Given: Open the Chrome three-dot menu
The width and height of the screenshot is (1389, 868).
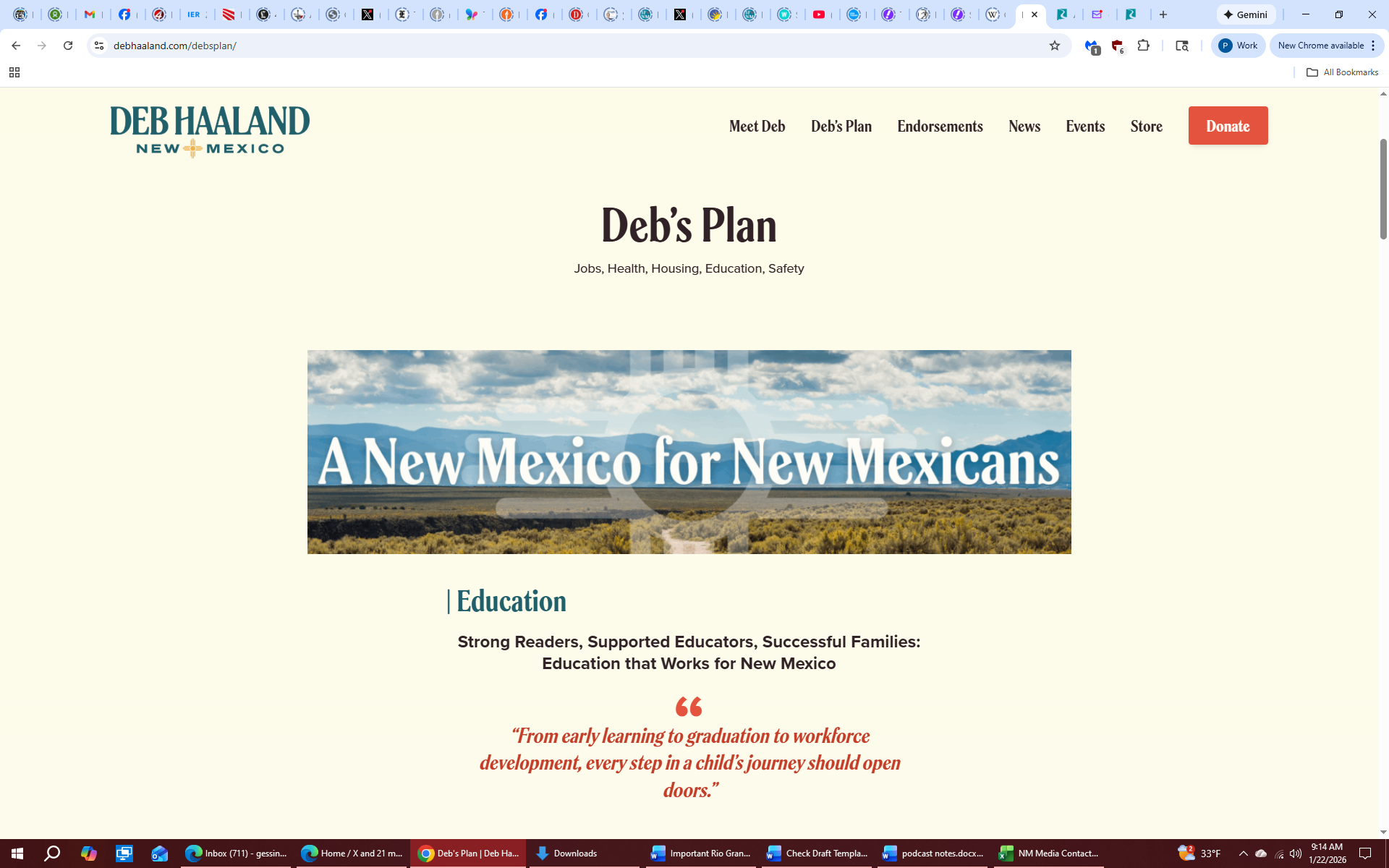Looking at the screenshot, I should pyautogui.click(x=1373, y=46).
